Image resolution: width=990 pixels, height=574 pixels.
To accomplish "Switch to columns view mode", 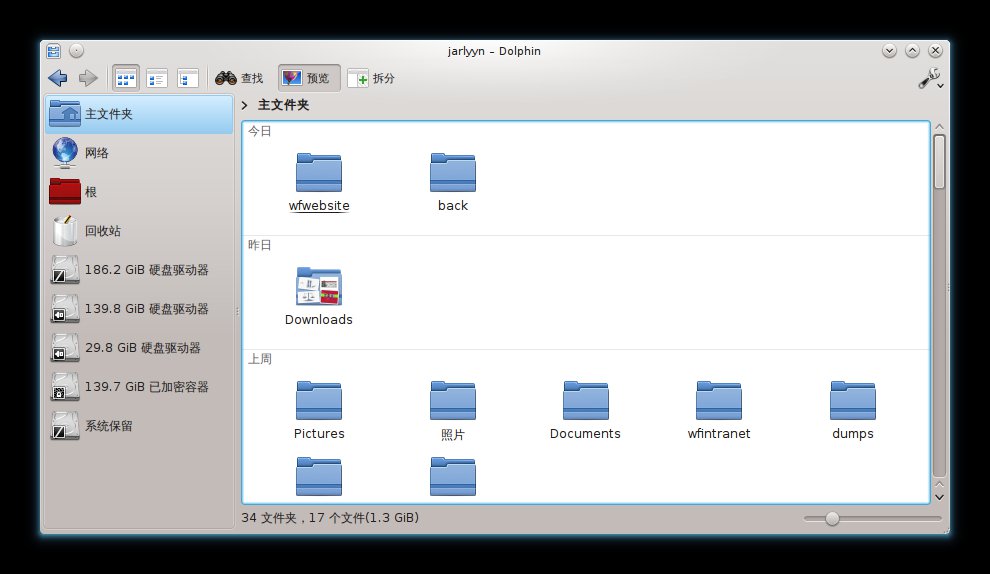I will (x=188, y=78).
